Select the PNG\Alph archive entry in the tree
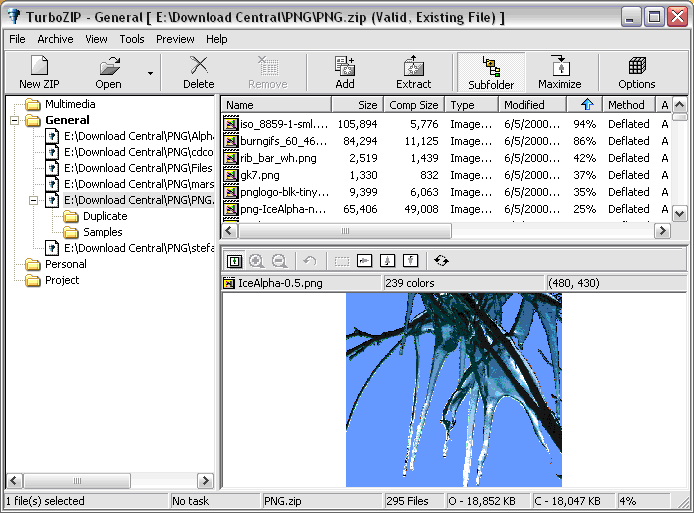 (x=139, y=136)
